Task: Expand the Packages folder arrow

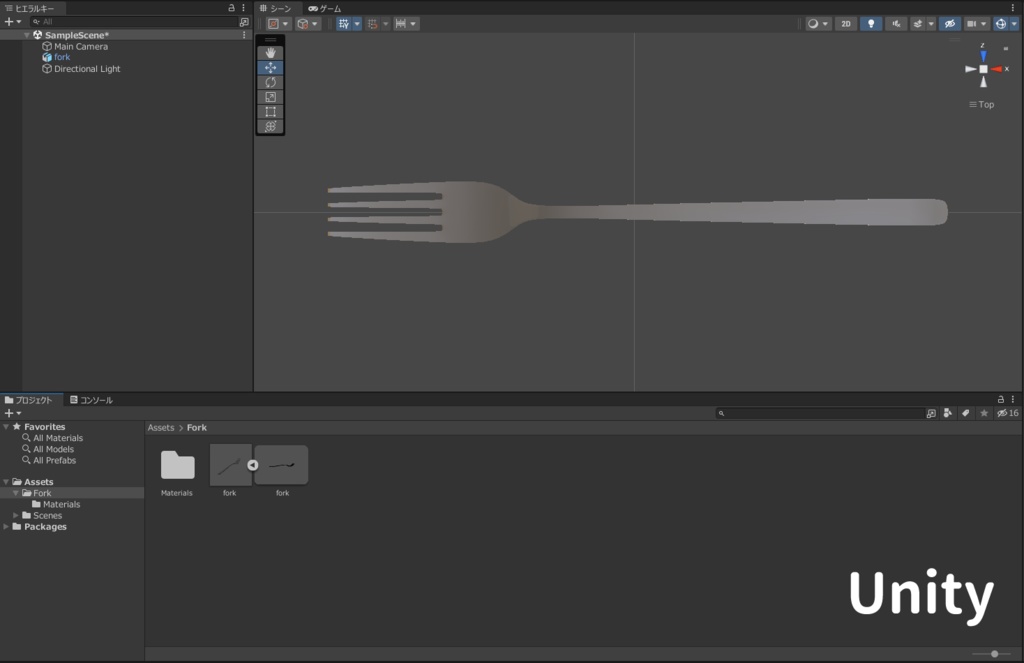Action: [6, 526]
